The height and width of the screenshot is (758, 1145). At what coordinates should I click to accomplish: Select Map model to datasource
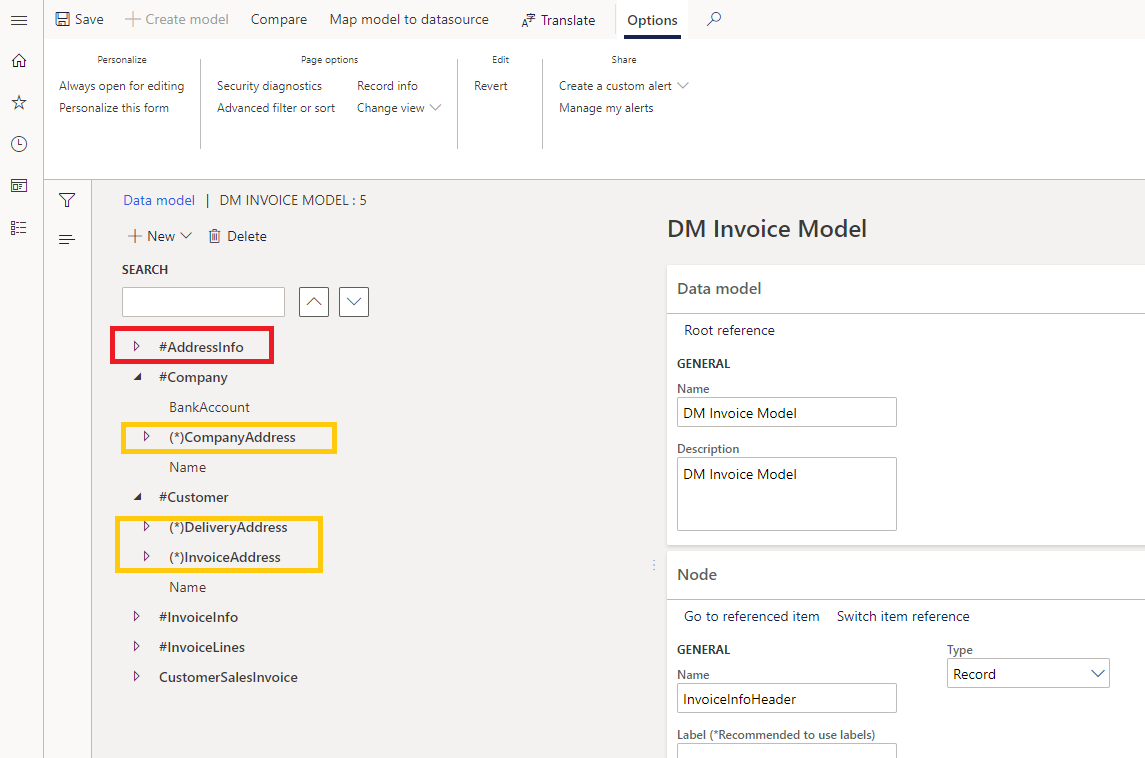click(408, 18)
